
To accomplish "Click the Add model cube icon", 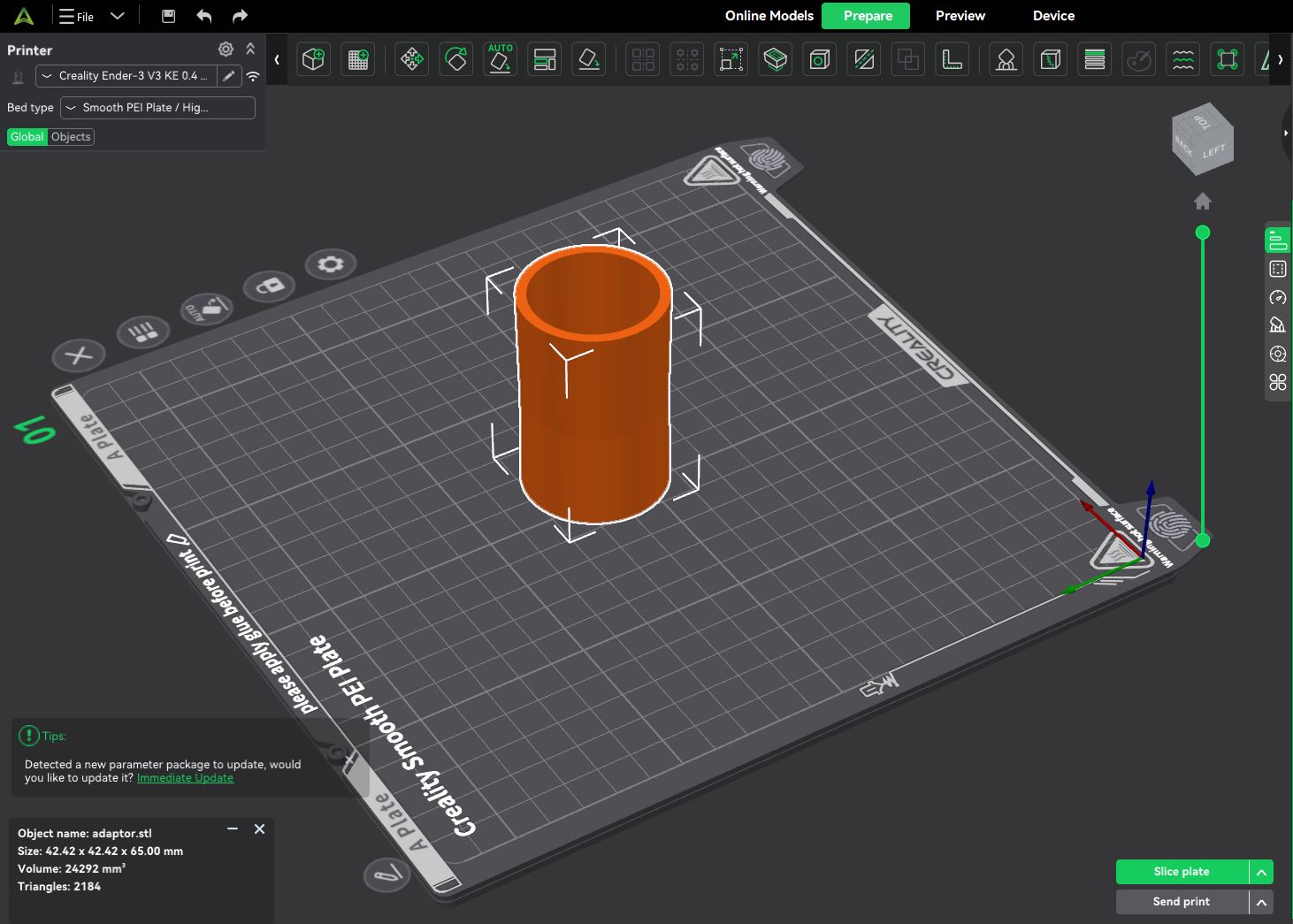I will (x=313, y=59).
